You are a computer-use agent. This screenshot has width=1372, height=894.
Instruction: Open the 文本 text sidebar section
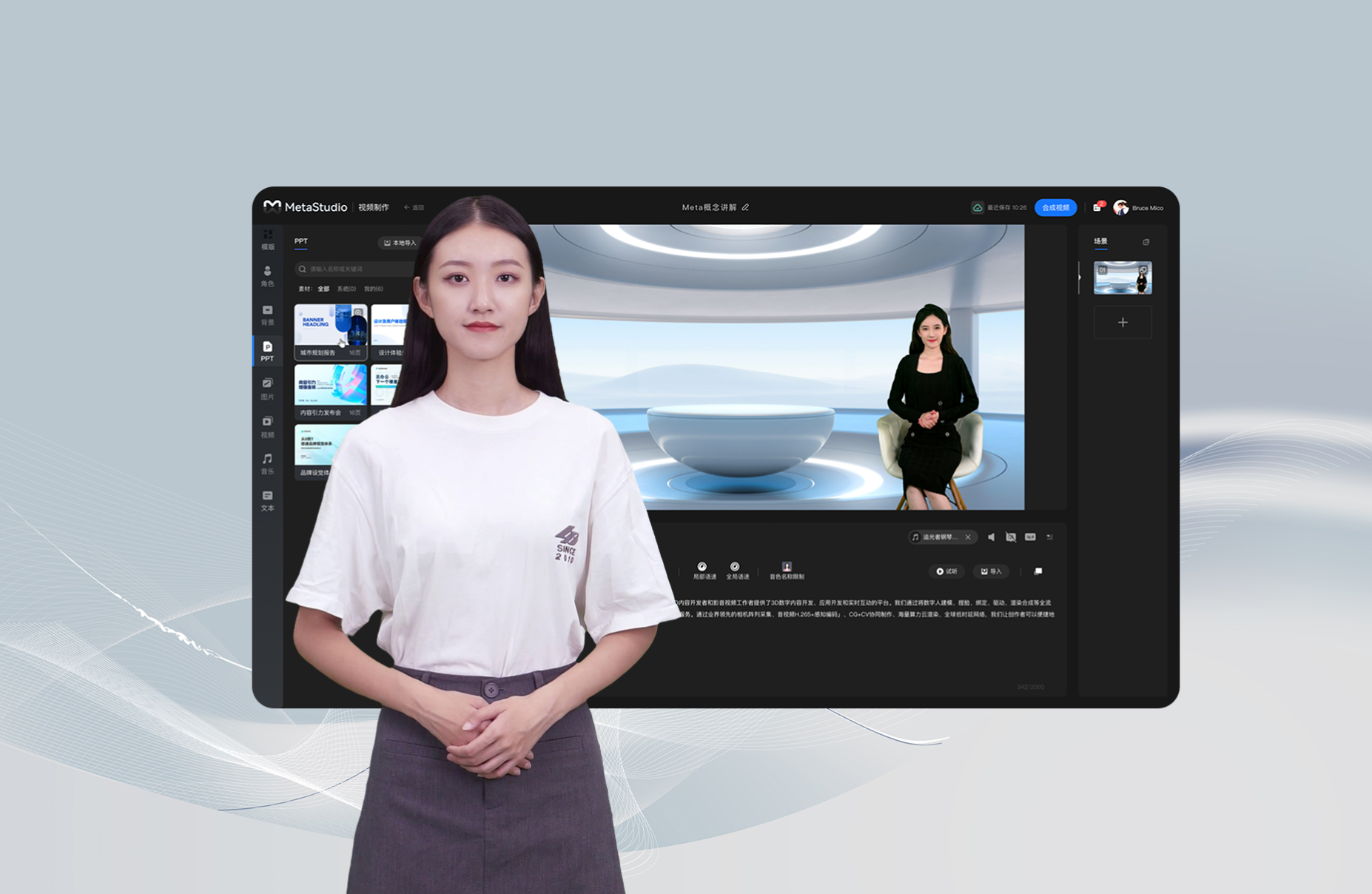click(x=268, y=501)
